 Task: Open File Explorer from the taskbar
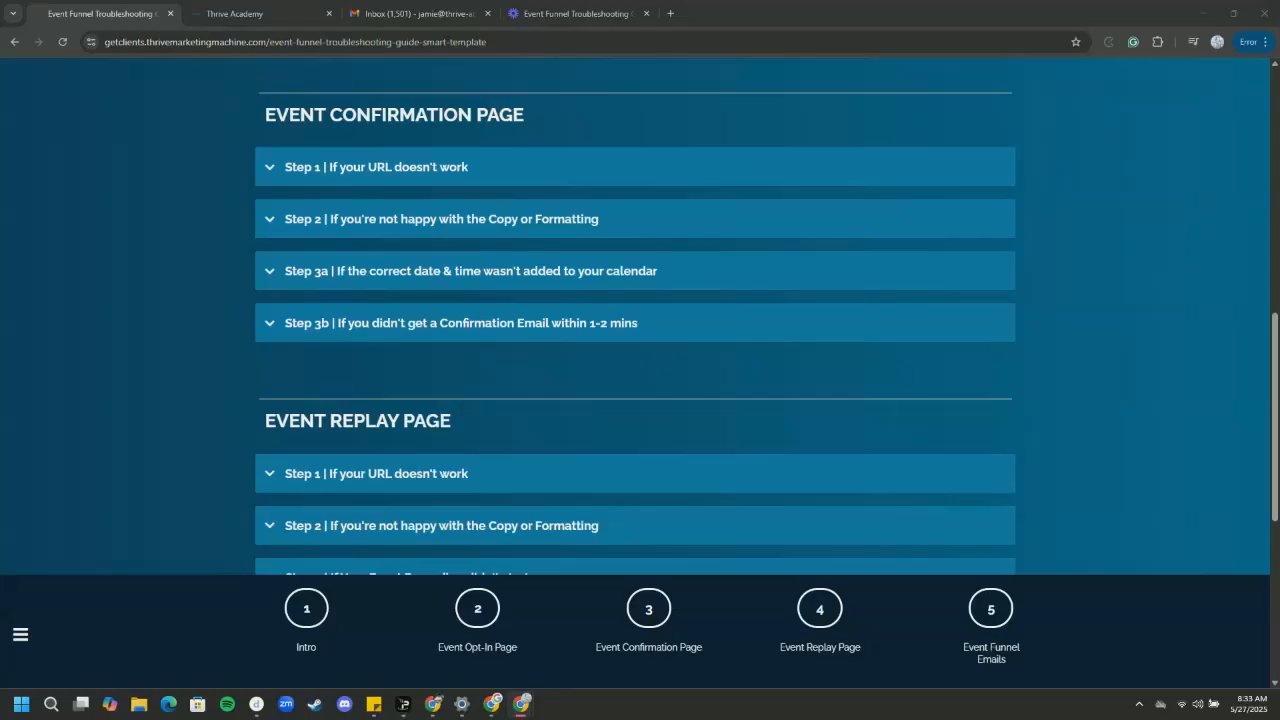point(139,704)
